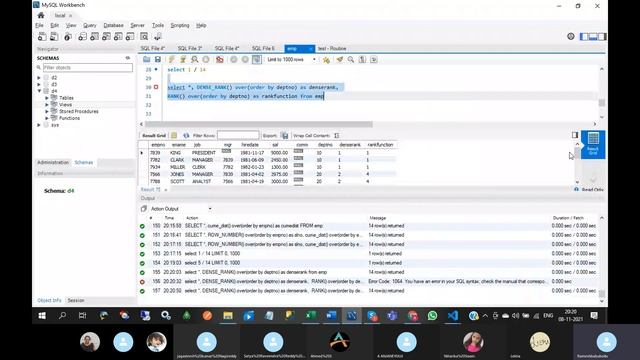Open Visual Studio Code from taskbar

point(453,316)
